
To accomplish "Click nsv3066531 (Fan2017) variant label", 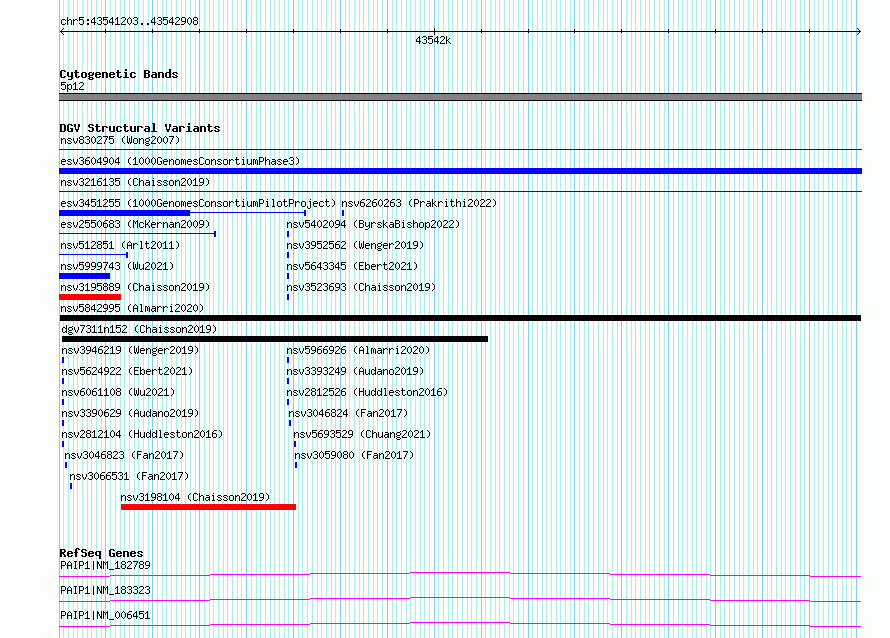I will tap(129, 476).
